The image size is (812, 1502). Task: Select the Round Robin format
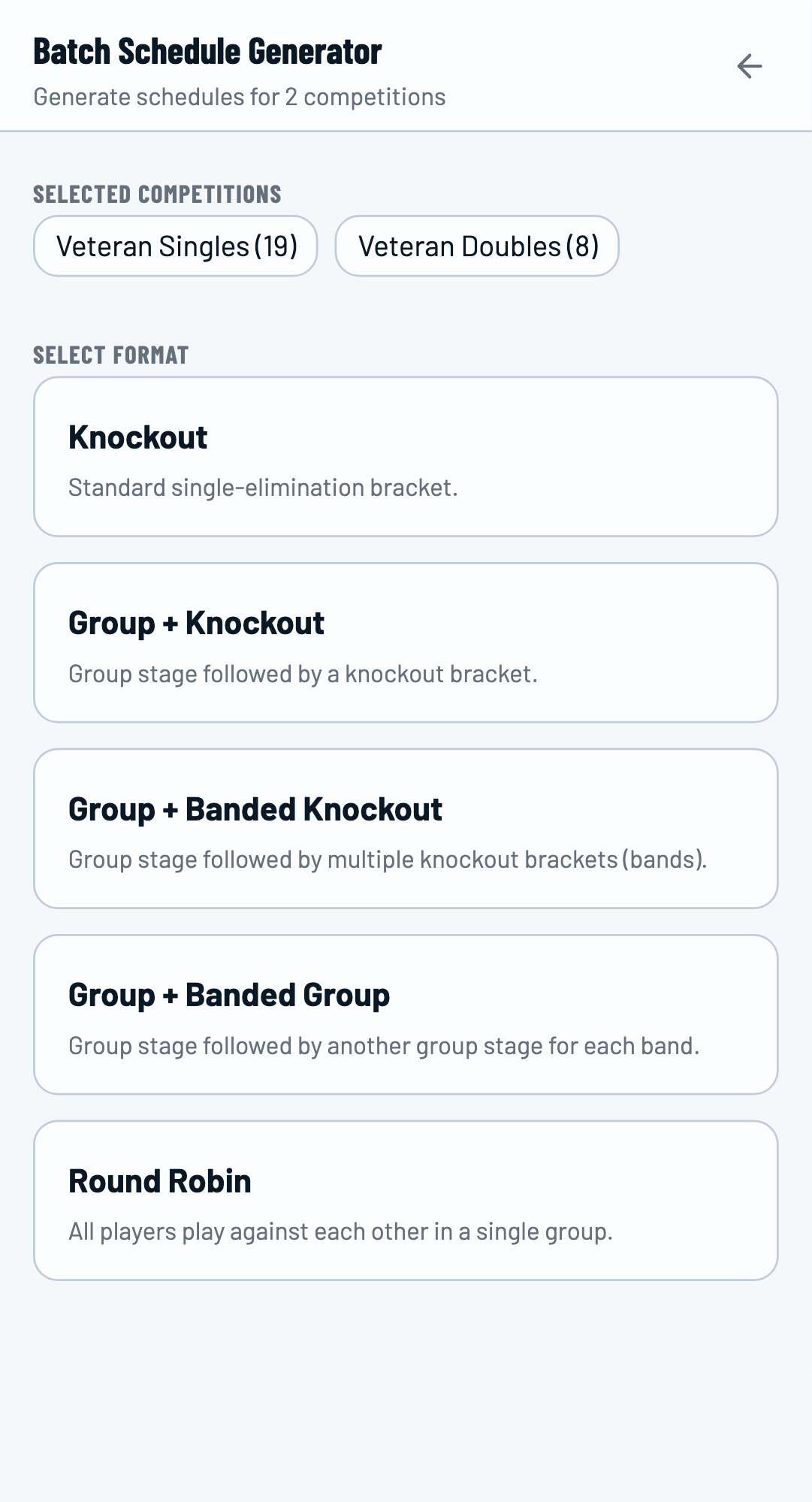[x=406, y=1200]
